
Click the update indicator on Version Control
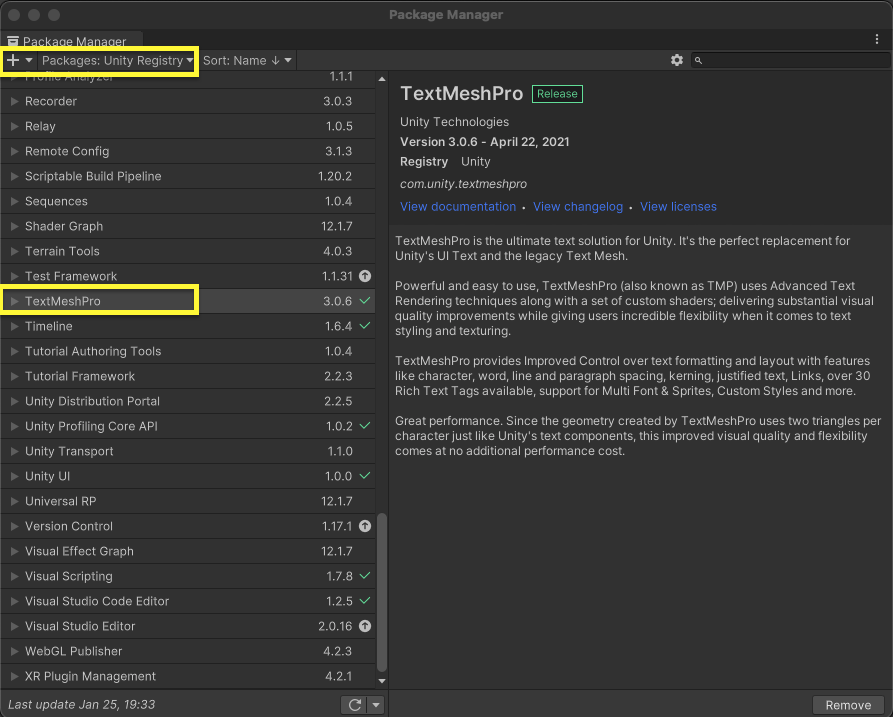pyautogui.click(x=364, y=526)
